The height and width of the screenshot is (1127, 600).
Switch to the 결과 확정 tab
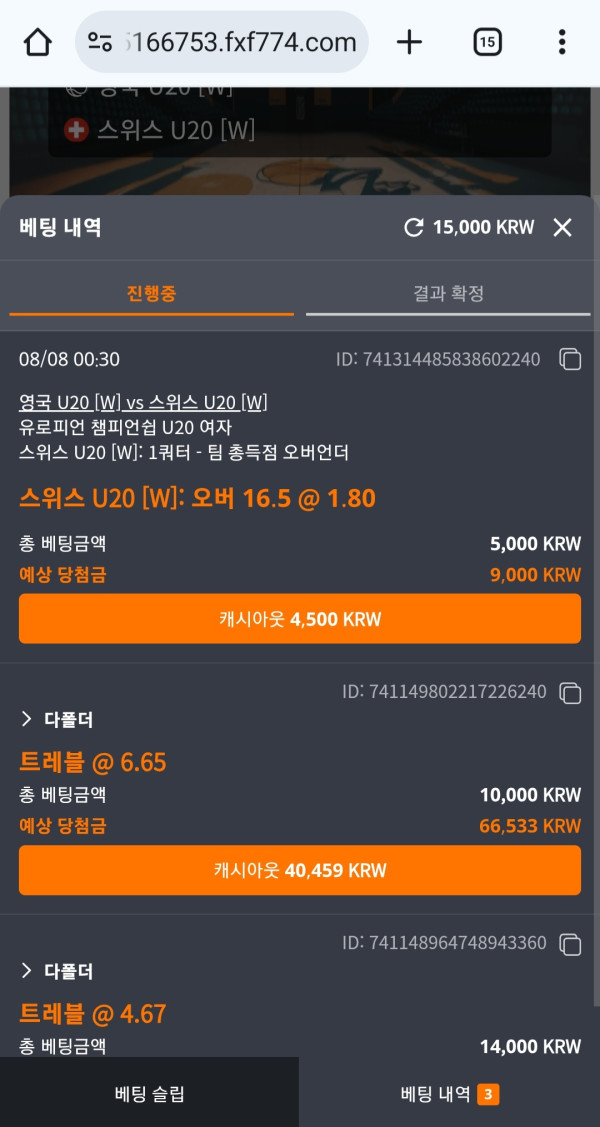point(448,294)
